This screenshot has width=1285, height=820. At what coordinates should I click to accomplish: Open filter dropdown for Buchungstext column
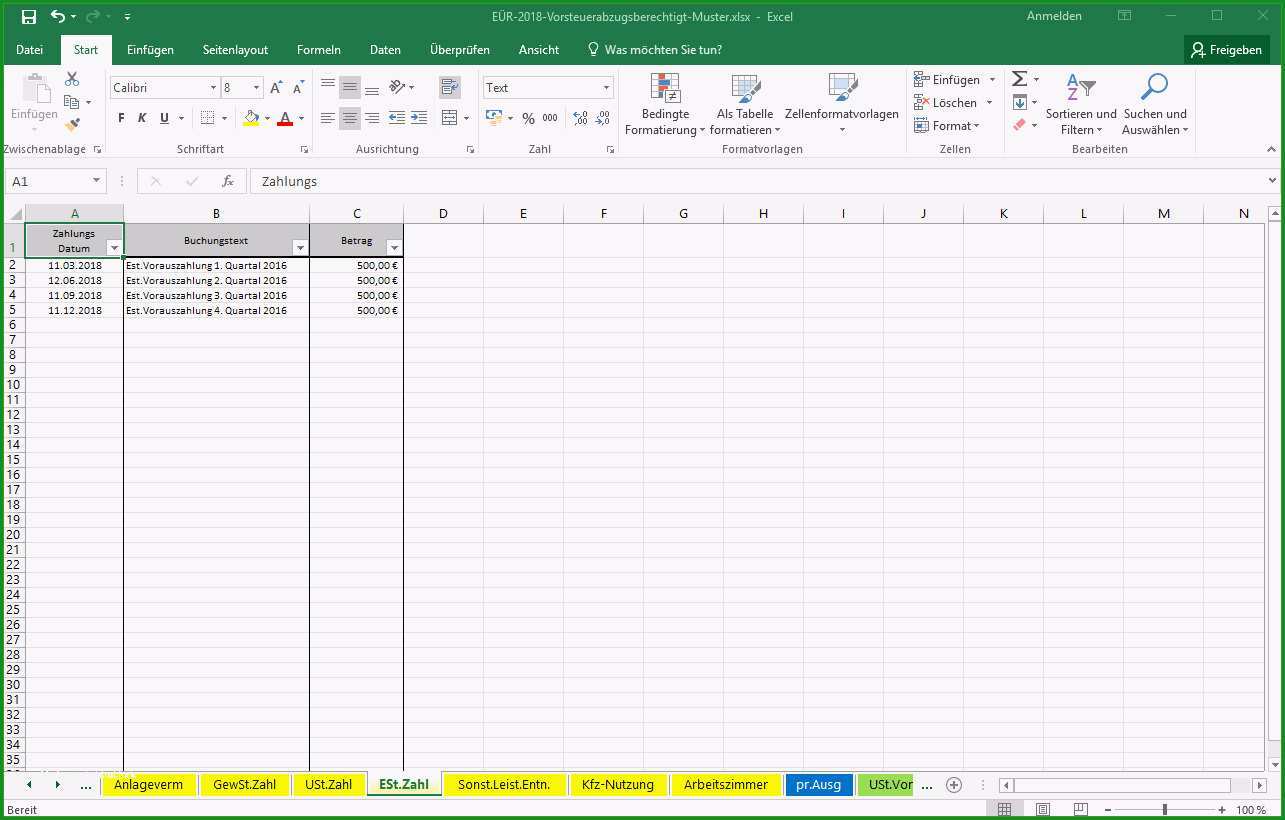pyautogui.click(x=300, y=247)
